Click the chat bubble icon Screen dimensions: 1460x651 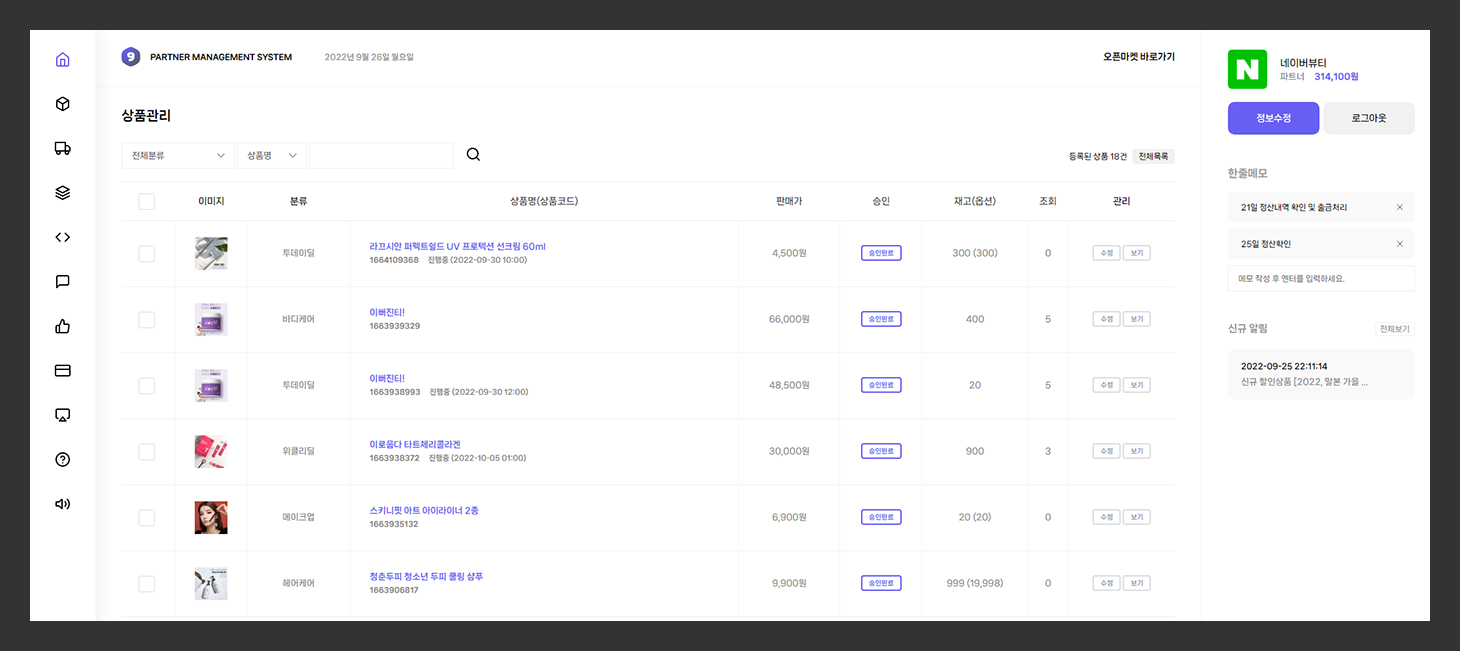click(62, 282)
